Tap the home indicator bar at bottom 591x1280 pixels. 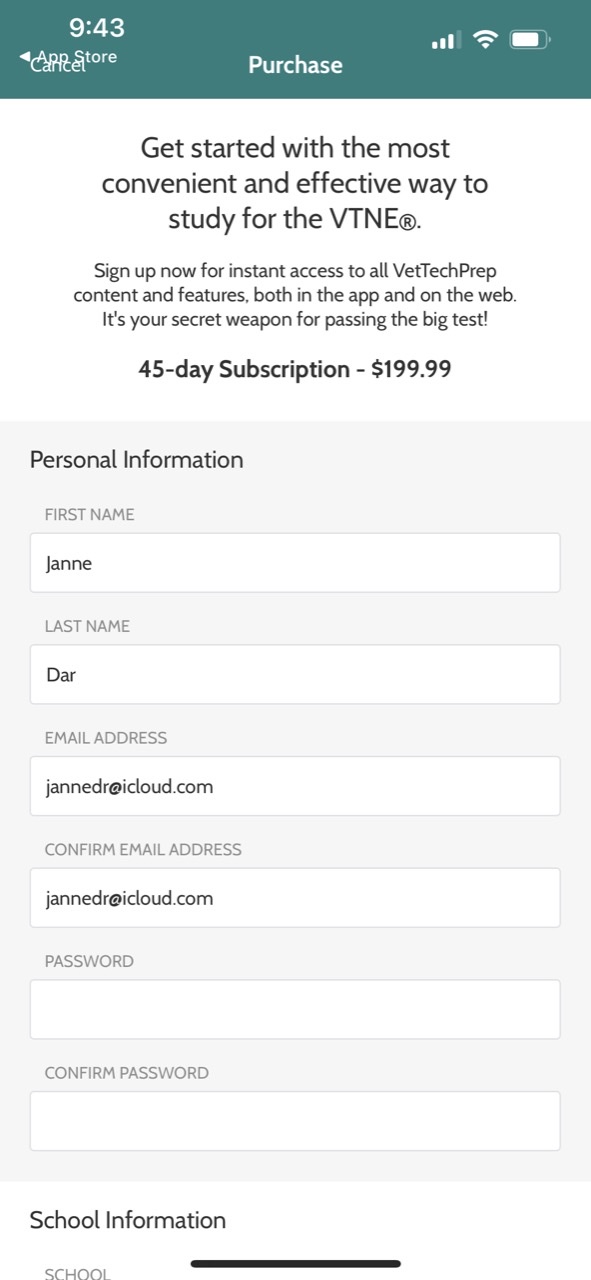point(295,1264)
